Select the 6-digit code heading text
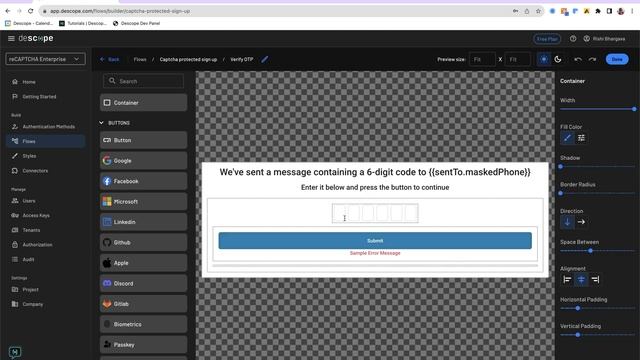Screen dimensions: 640x360 click(x=375, y=172)
